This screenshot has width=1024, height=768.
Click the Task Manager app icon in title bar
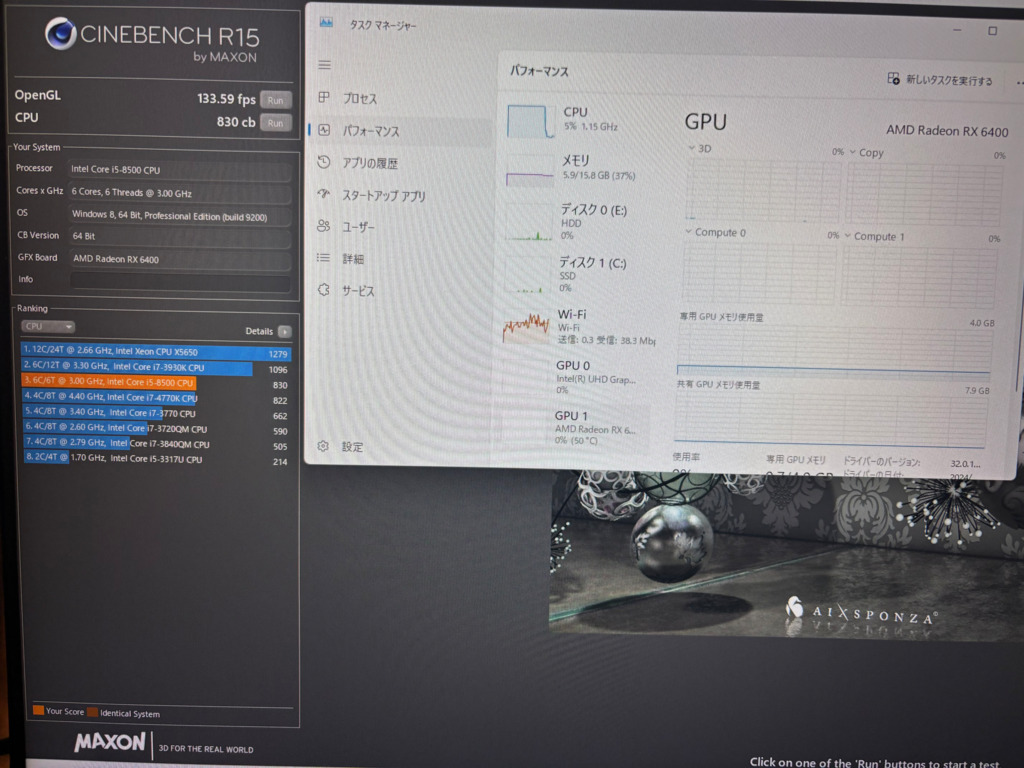326,23
